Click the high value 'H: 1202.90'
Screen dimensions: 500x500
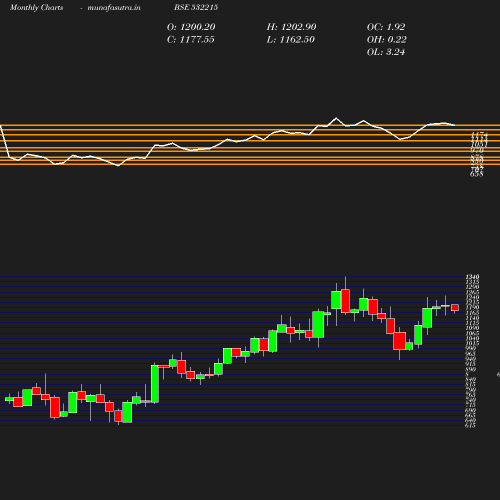click(291, 27)
